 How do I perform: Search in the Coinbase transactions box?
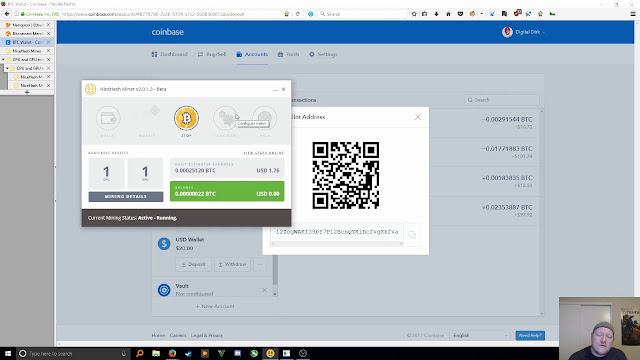(502, 100)
